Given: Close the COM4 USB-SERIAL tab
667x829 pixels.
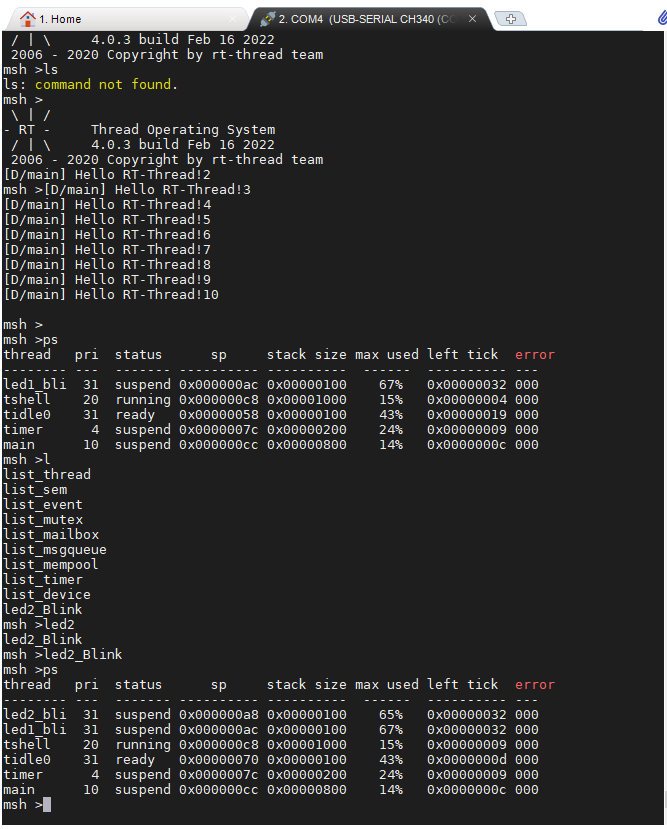Looking at the screenshot, I should click(x=473, y=19).
